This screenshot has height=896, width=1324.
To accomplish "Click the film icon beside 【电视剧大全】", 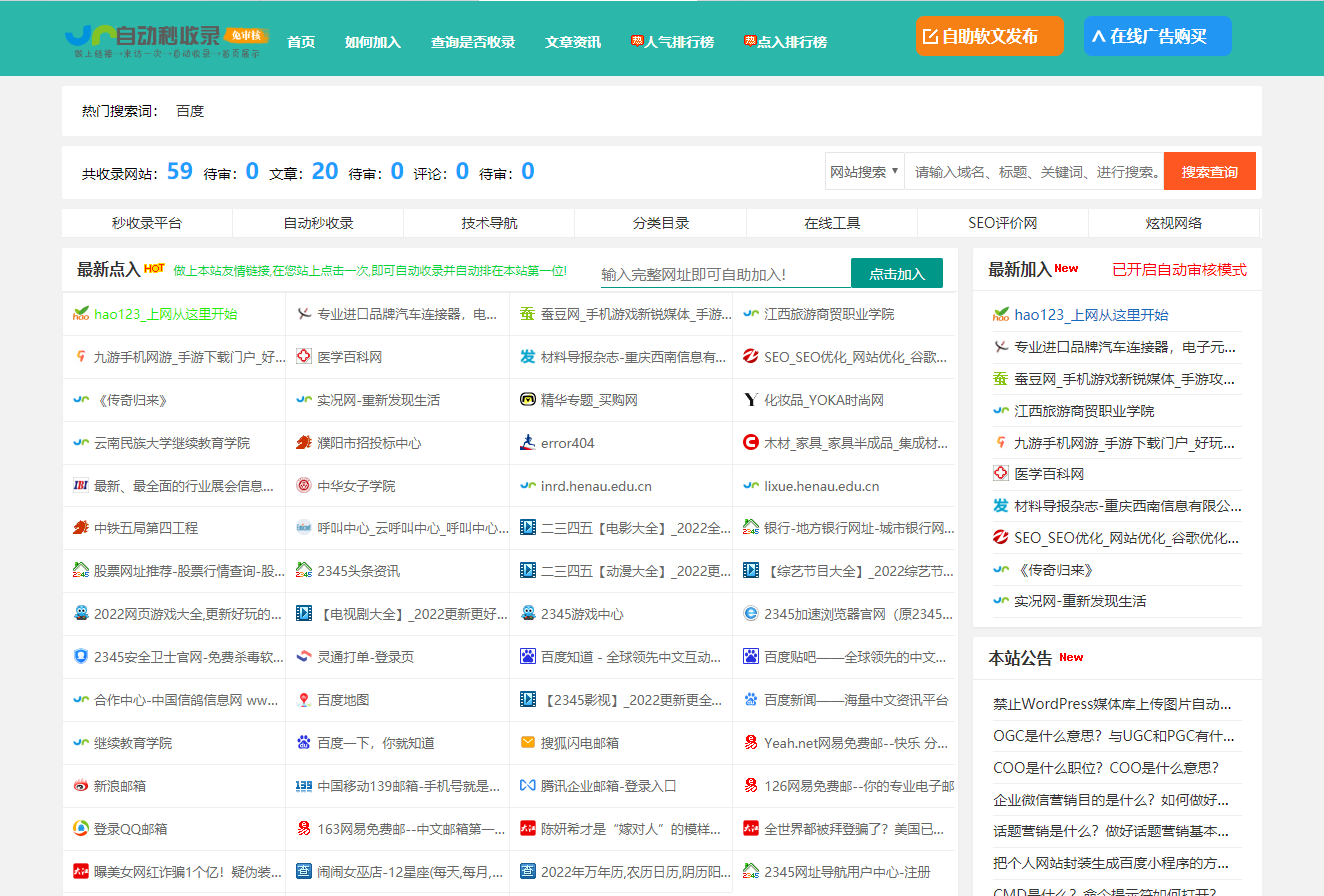I will 304,615.
